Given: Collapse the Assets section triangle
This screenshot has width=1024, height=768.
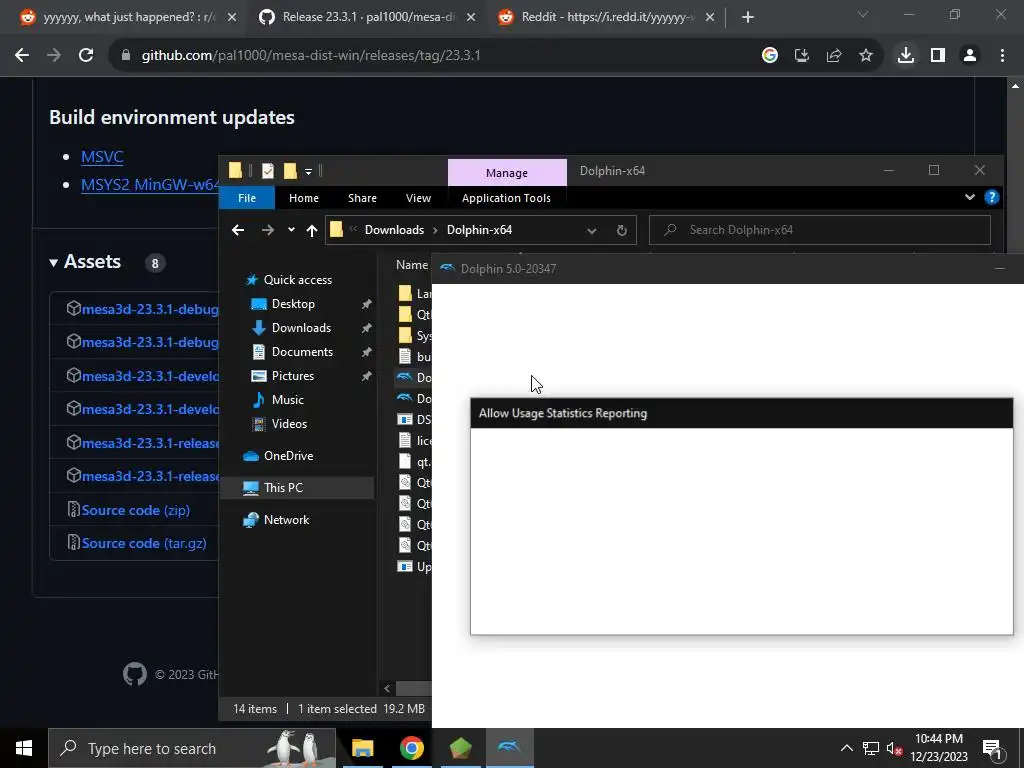Looking at the screenshot, I should pyautogui.click(x=54, y=263).
